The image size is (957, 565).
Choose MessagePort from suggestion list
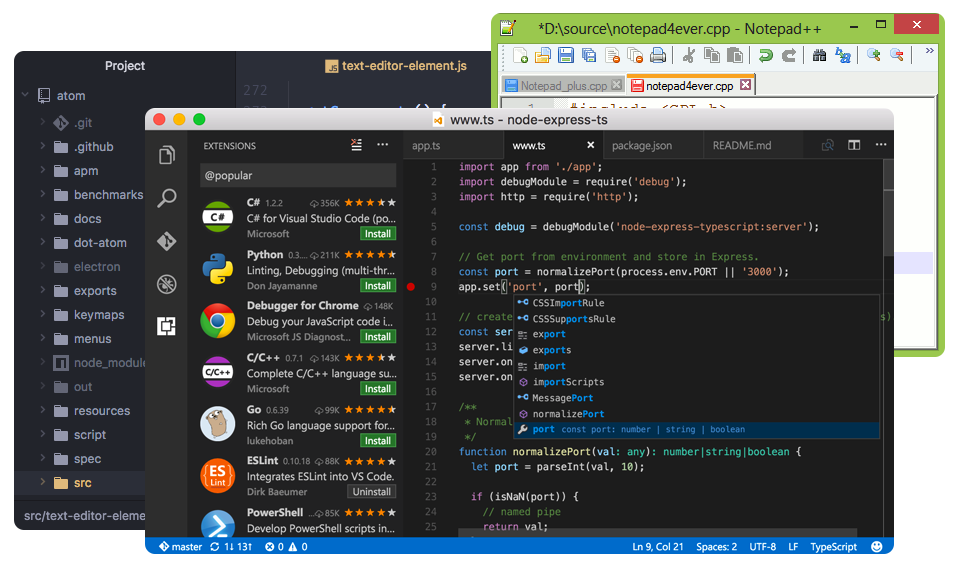[x=696, y=398]
